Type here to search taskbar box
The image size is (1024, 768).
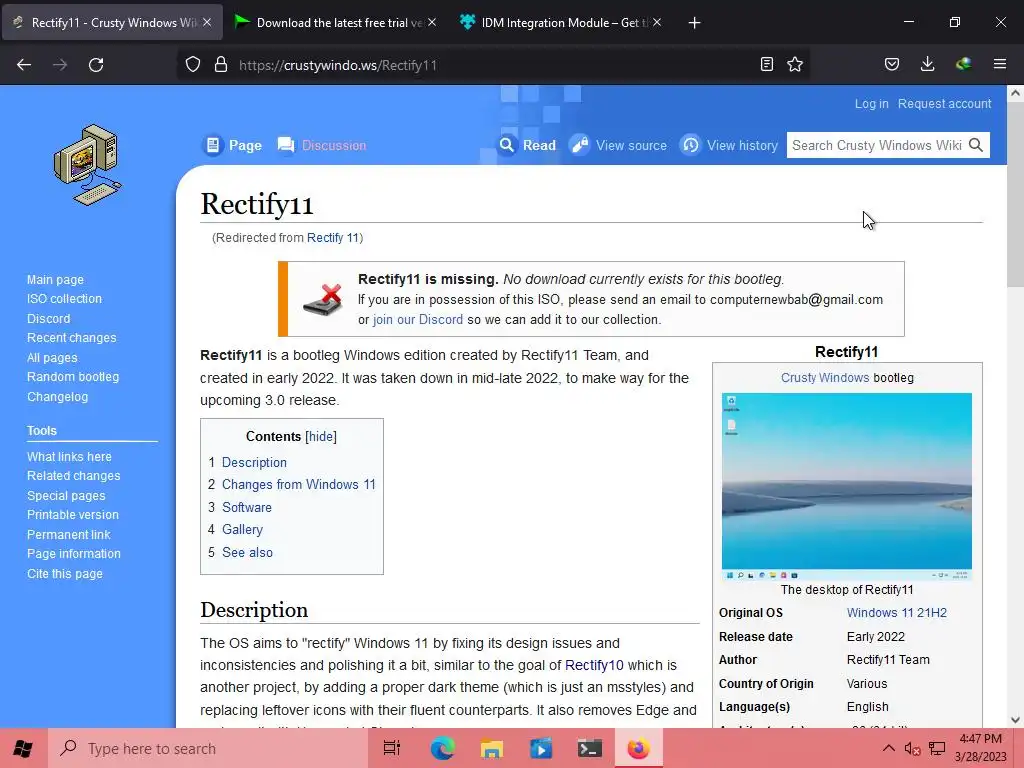[208, 748]
